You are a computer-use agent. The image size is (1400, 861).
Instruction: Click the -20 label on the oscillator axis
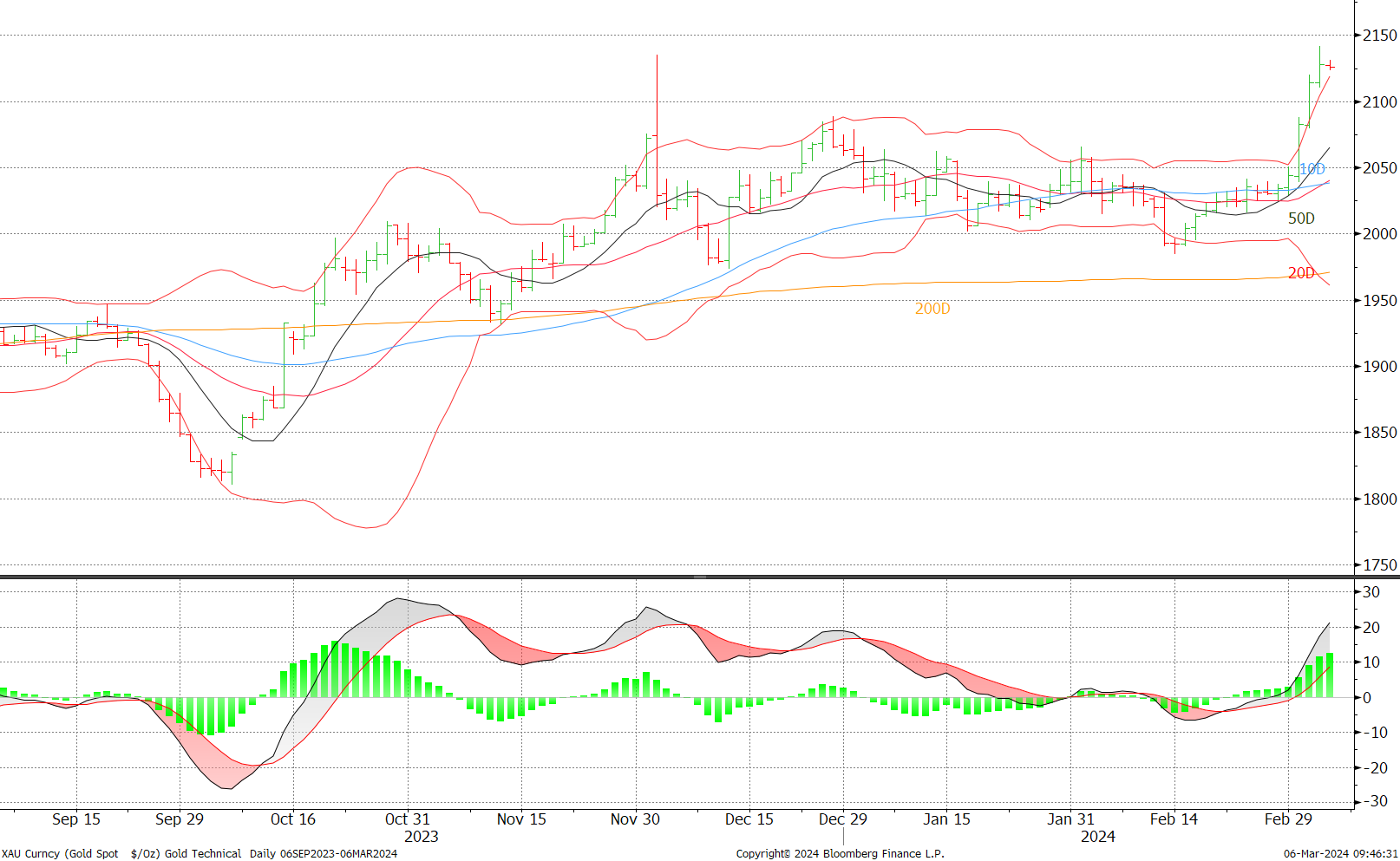[1374, 768]
